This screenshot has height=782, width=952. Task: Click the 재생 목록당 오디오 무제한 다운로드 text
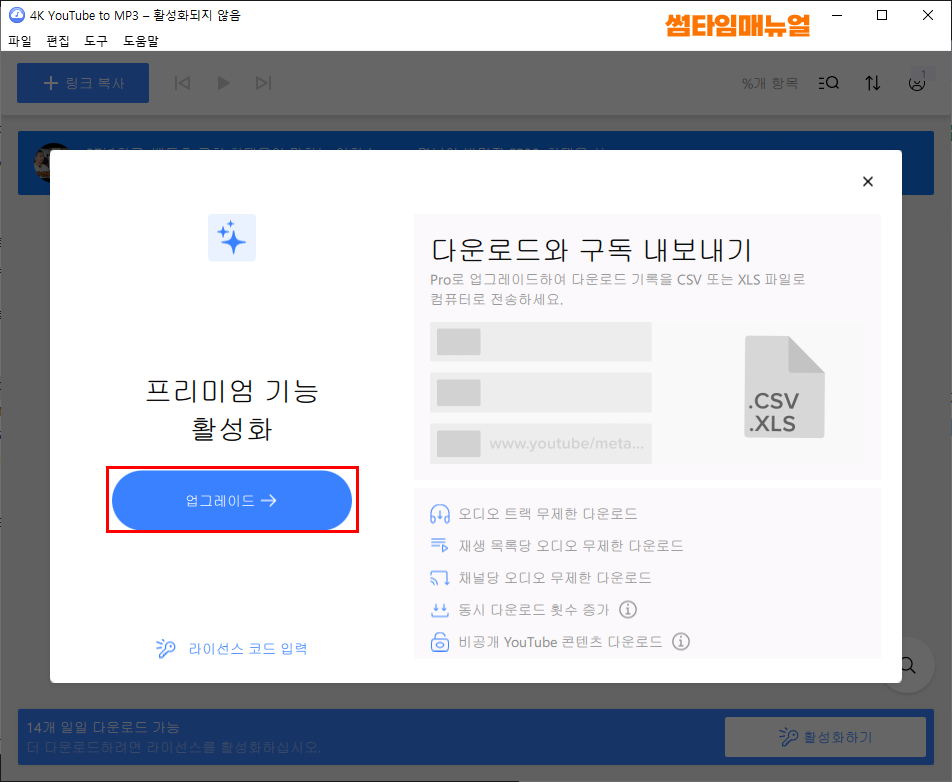[x=571, y=545]
